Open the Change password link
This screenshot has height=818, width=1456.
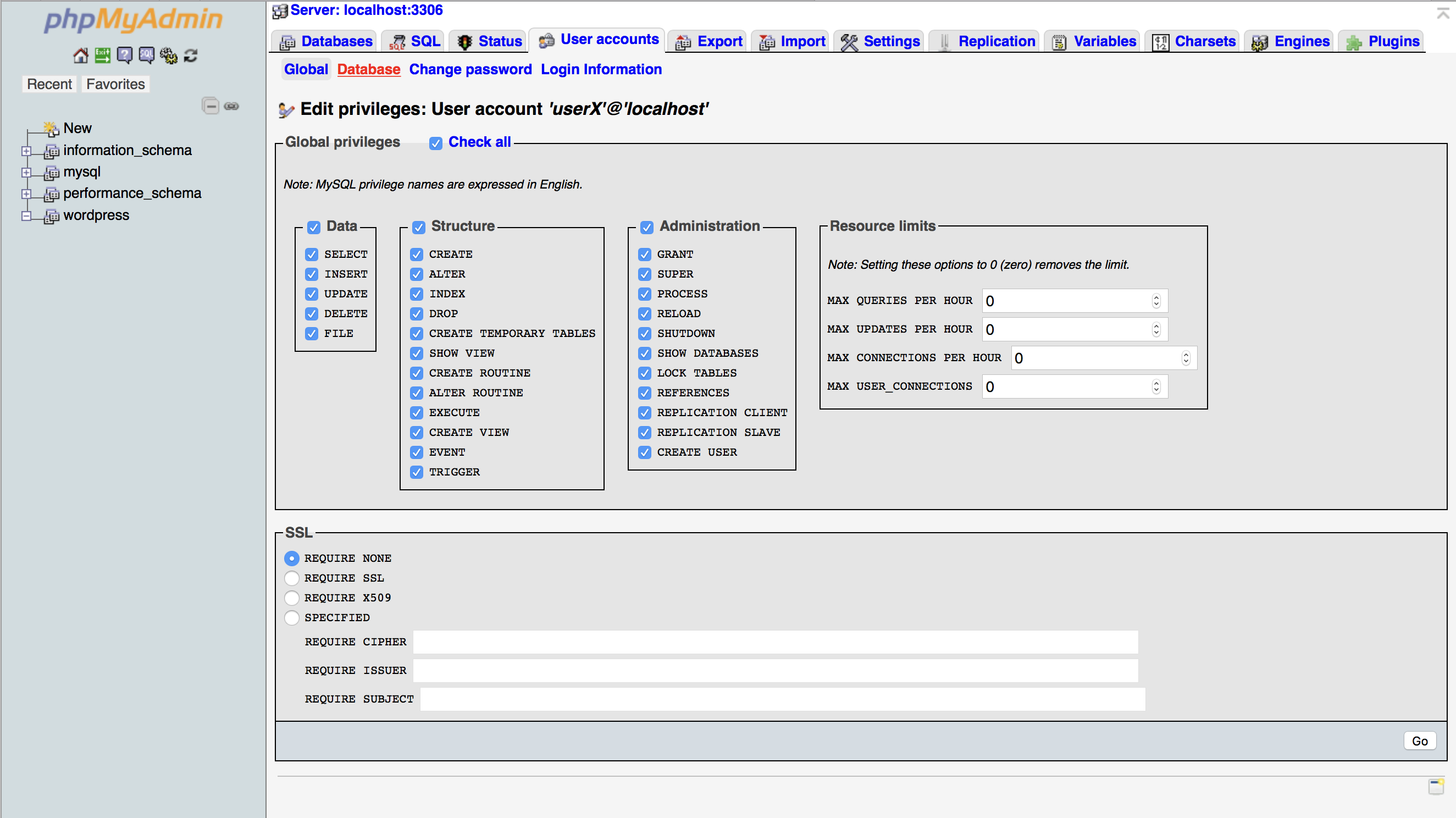(x=470, y=69)
